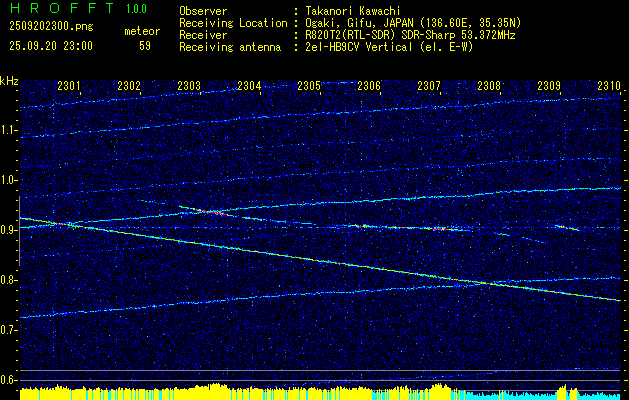This screenshot has width=629, height=400.
Task: Click the 0.9 kHz frequency label
Action: click(8, 230)
